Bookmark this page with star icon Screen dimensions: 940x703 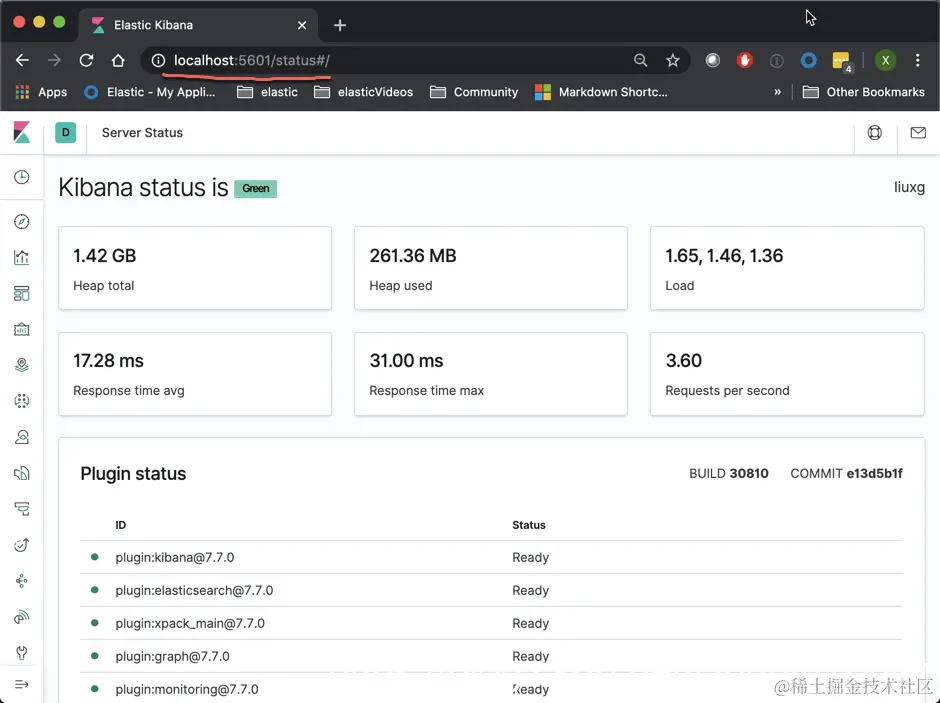coord(673,60)
